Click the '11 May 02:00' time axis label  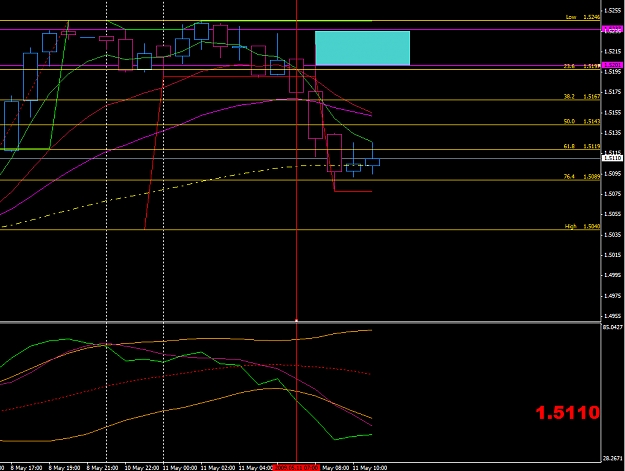tap(218, 468)
